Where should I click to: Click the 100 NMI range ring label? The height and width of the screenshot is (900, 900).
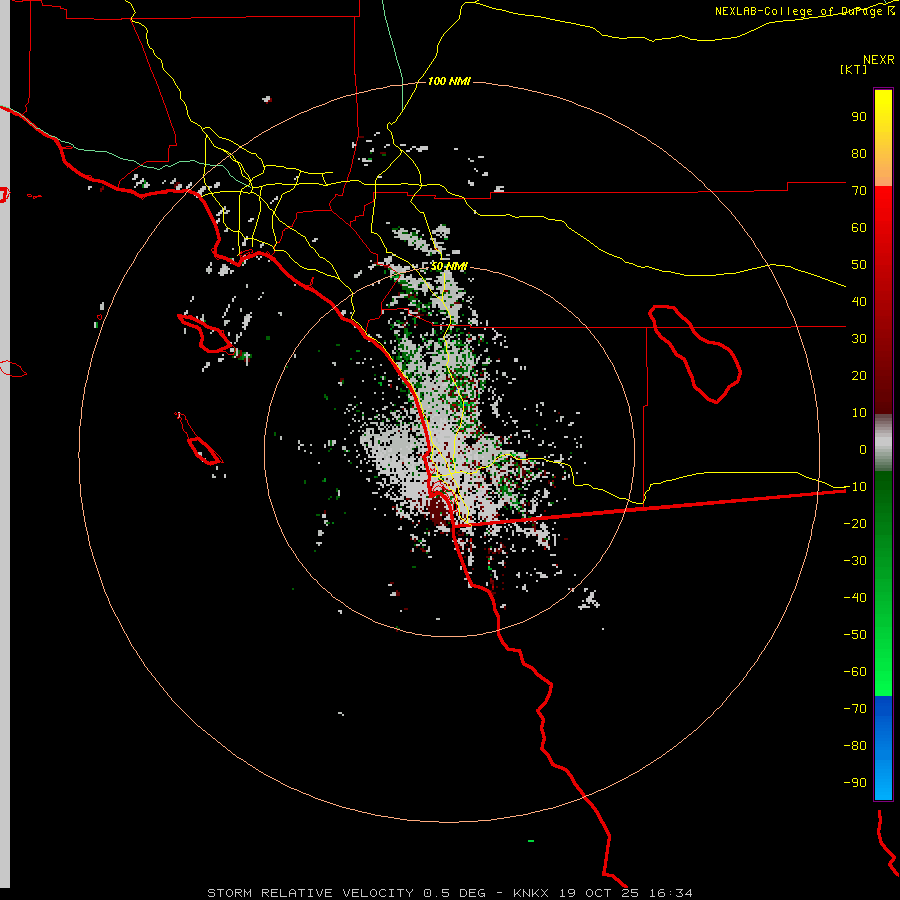(x=449, y=82)
